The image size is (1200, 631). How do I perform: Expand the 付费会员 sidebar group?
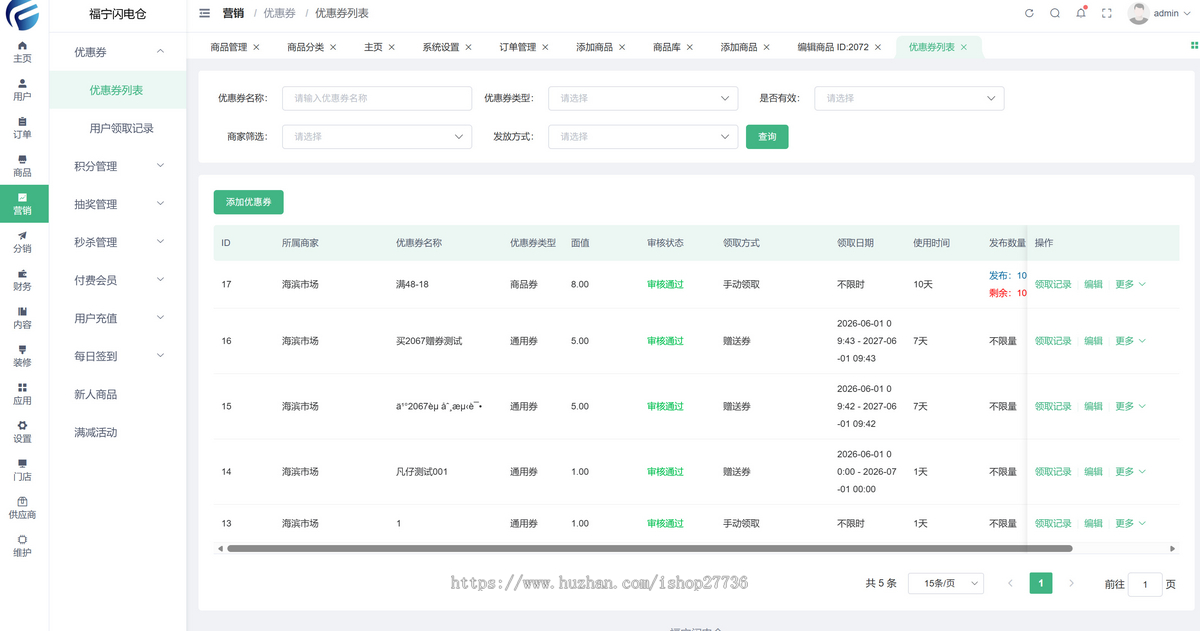pos(117,280)
